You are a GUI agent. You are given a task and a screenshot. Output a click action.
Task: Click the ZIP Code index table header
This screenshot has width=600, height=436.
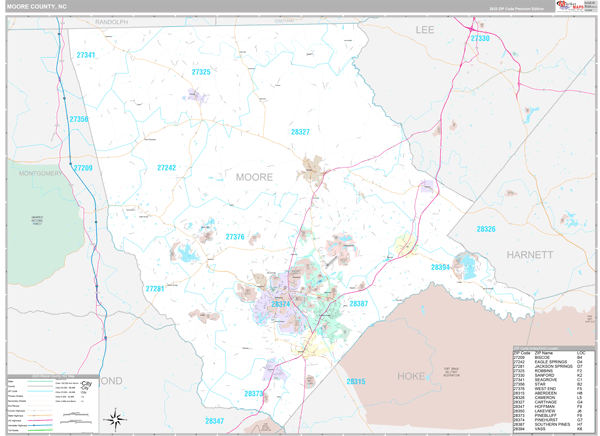pyautogui.click(x=552, y=353)
